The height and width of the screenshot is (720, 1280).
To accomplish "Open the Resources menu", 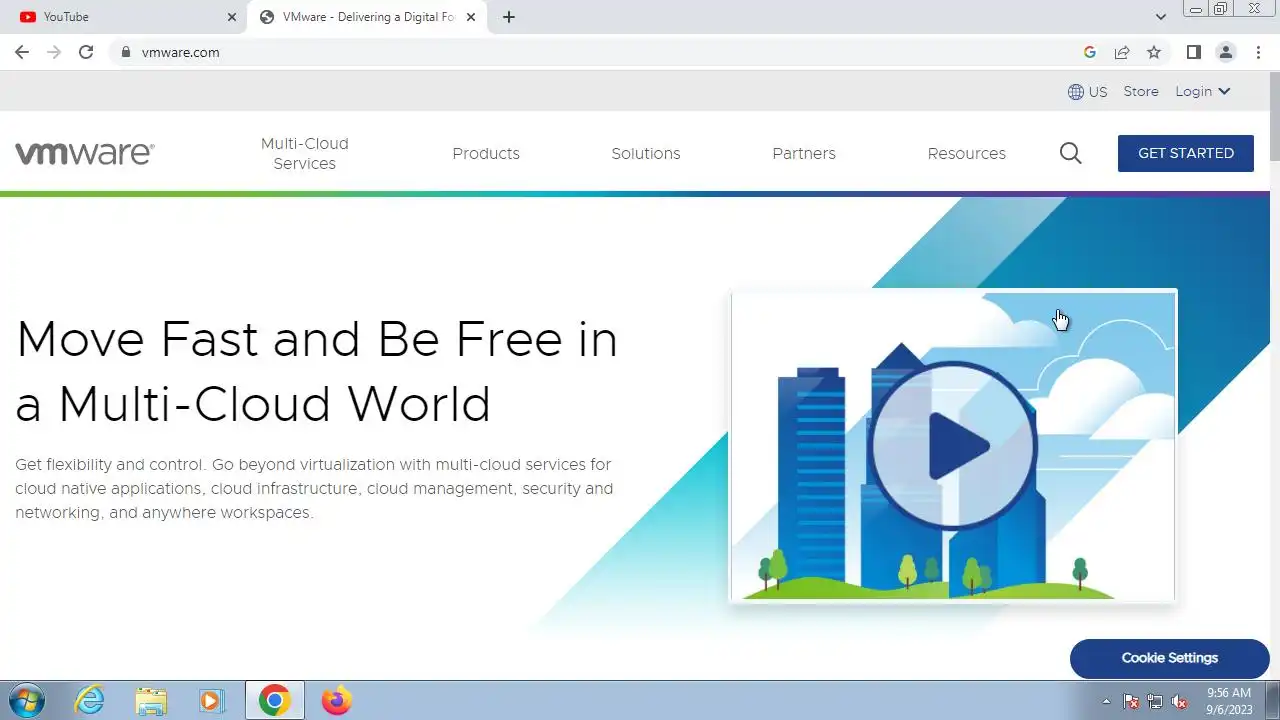I will click(x=967, y=153).
